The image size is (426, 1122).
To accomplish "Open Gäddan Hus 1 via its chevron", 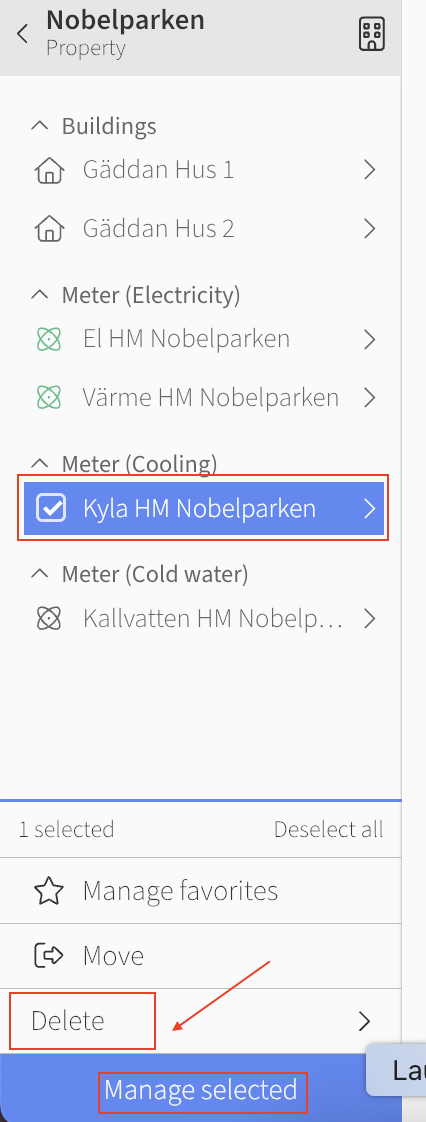I will coord(369,170).
